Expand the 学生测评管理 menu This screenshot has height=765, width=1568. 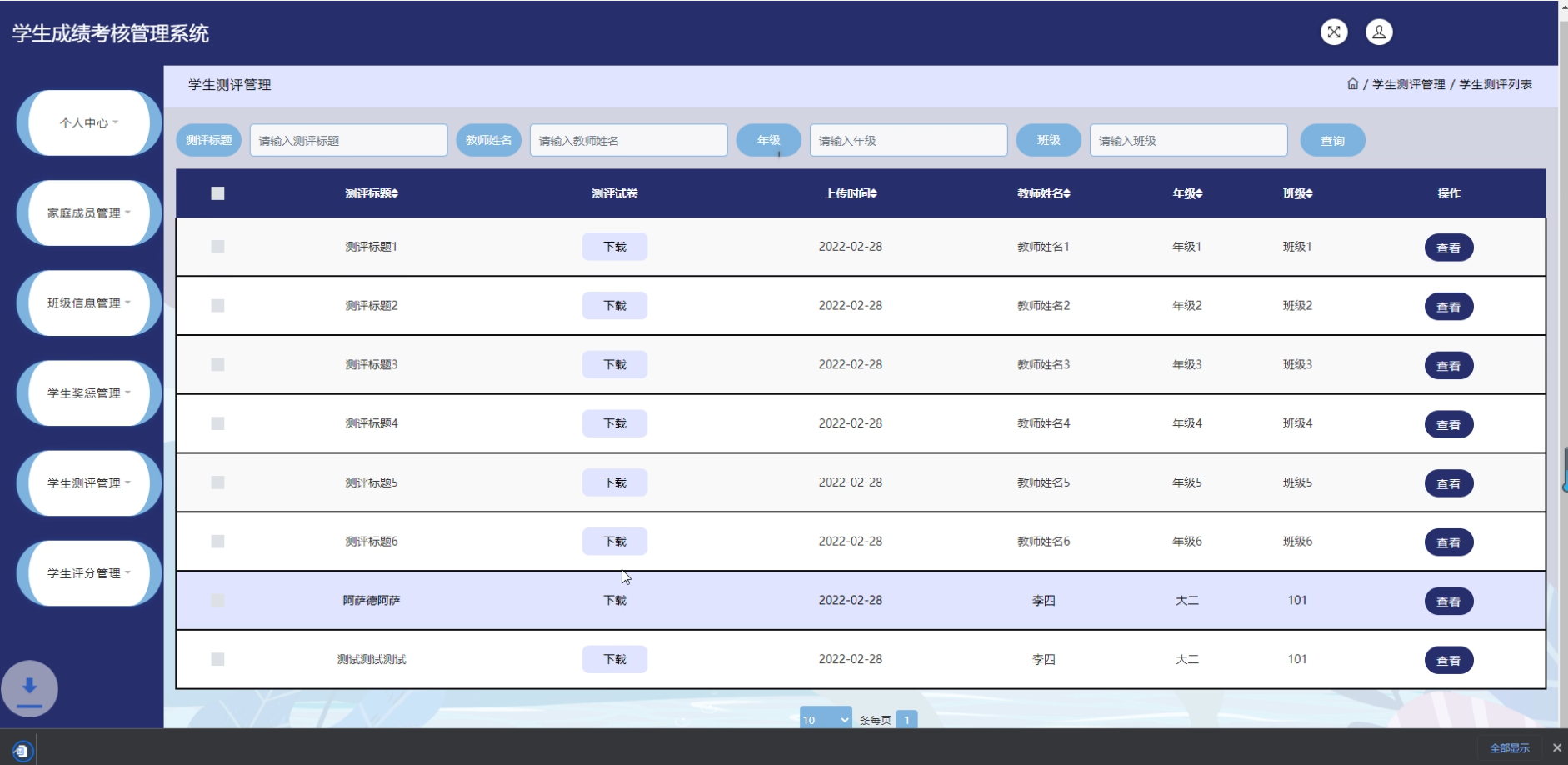tap(89, 483)
